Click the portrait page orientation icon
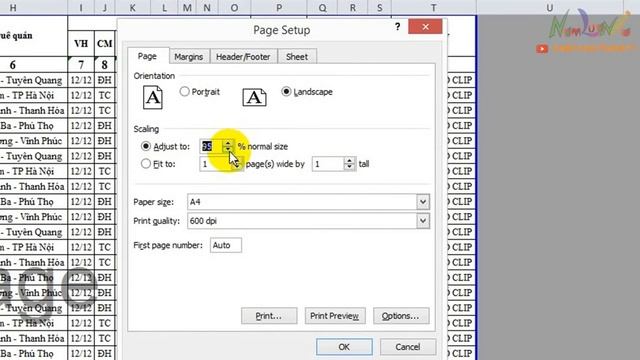The width and height of the screenshot is (640, 360). 153,97
